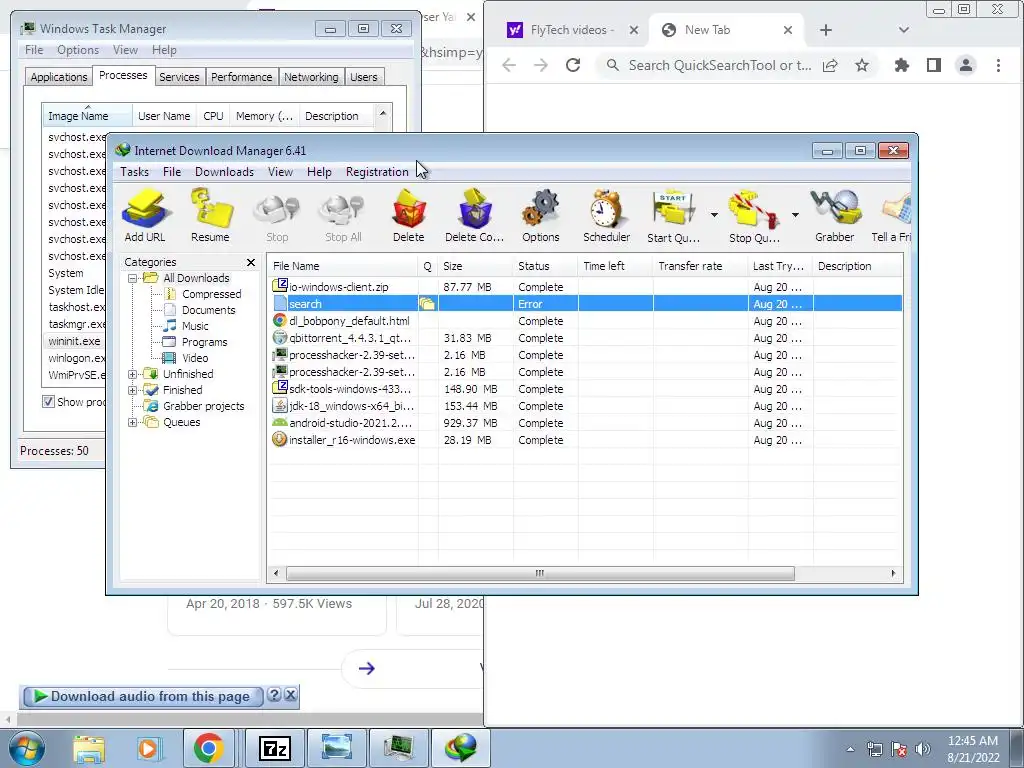Click the Stop toolbar icon
Screen dimensions: 1024x768
point(277,216)
